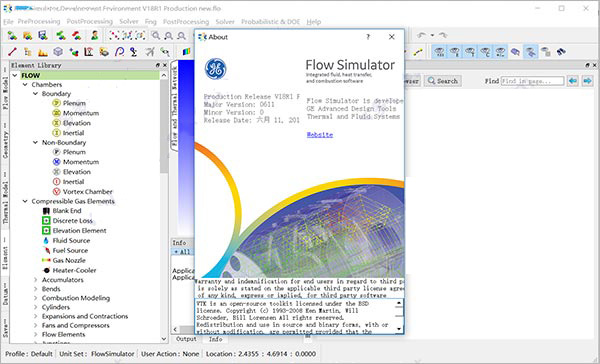The image size is (600, 364).
Task: Click the Find in page input field
Action: pyautogui.click(x=532, y=81)
